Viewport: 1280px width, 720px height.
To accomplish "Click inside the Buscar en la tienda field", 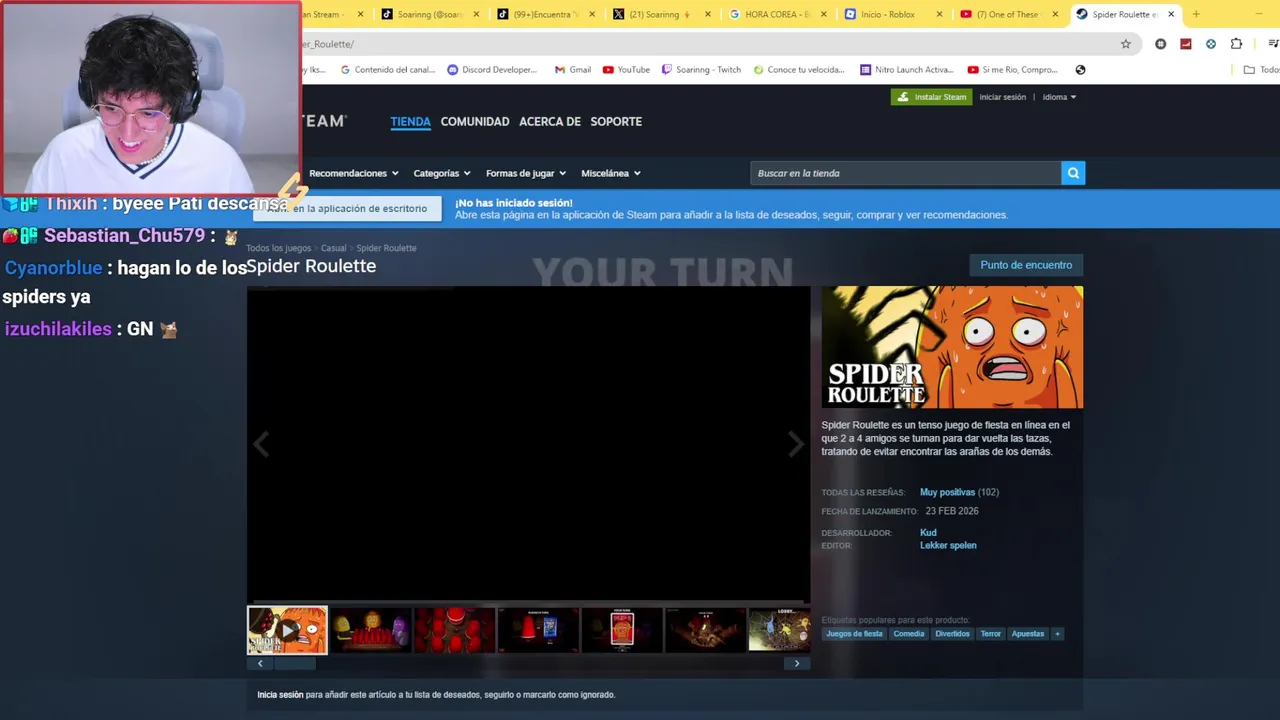I will (x=905, y=173).
